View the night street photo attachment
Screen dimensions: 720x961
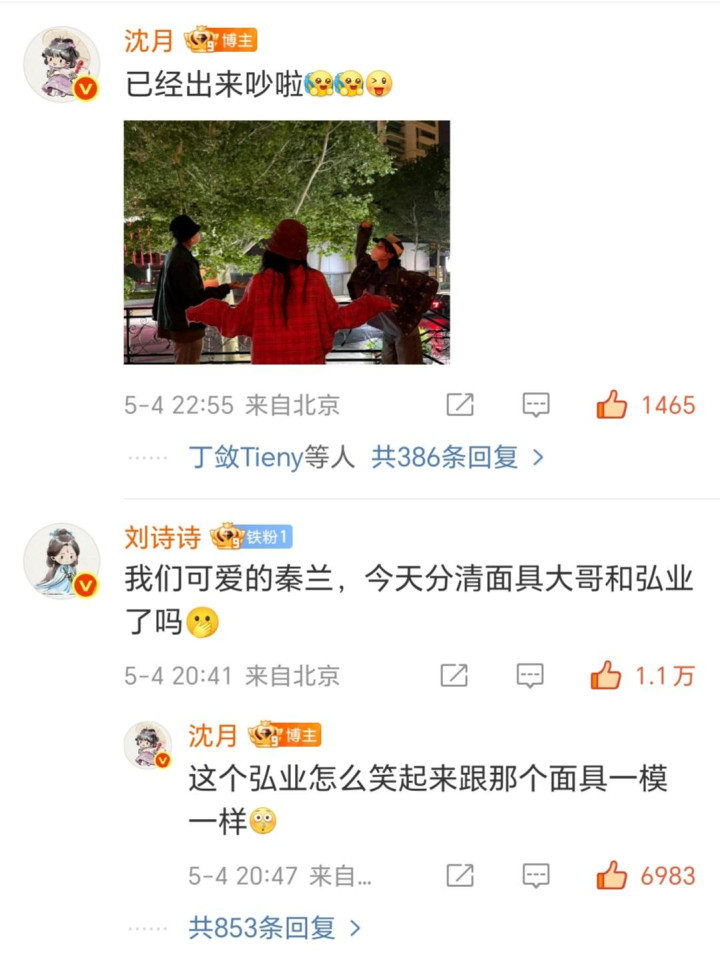(287, 242)
